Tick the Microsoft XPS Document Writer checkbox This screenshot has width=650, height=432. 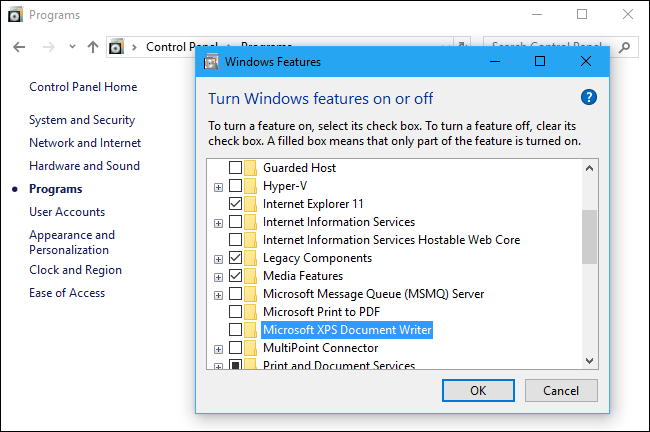click(x=235, y=330)
